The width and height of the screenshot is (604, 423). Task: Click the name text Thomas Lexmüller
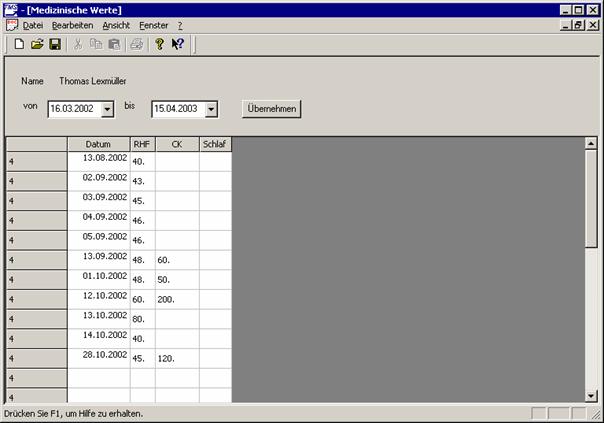pyautogui.click(x=92, y=81)
